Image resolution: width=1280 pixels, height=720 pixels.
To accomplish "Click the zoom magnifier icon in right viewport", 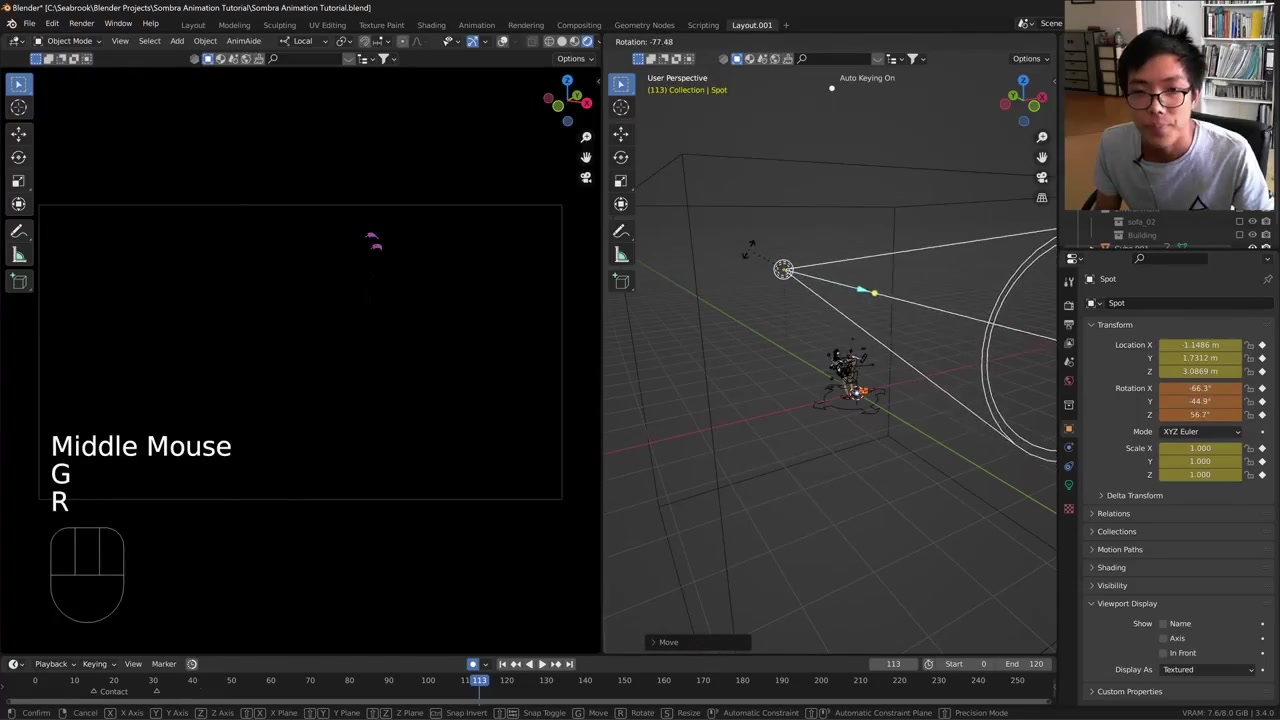I will (x=1042, y=137).
